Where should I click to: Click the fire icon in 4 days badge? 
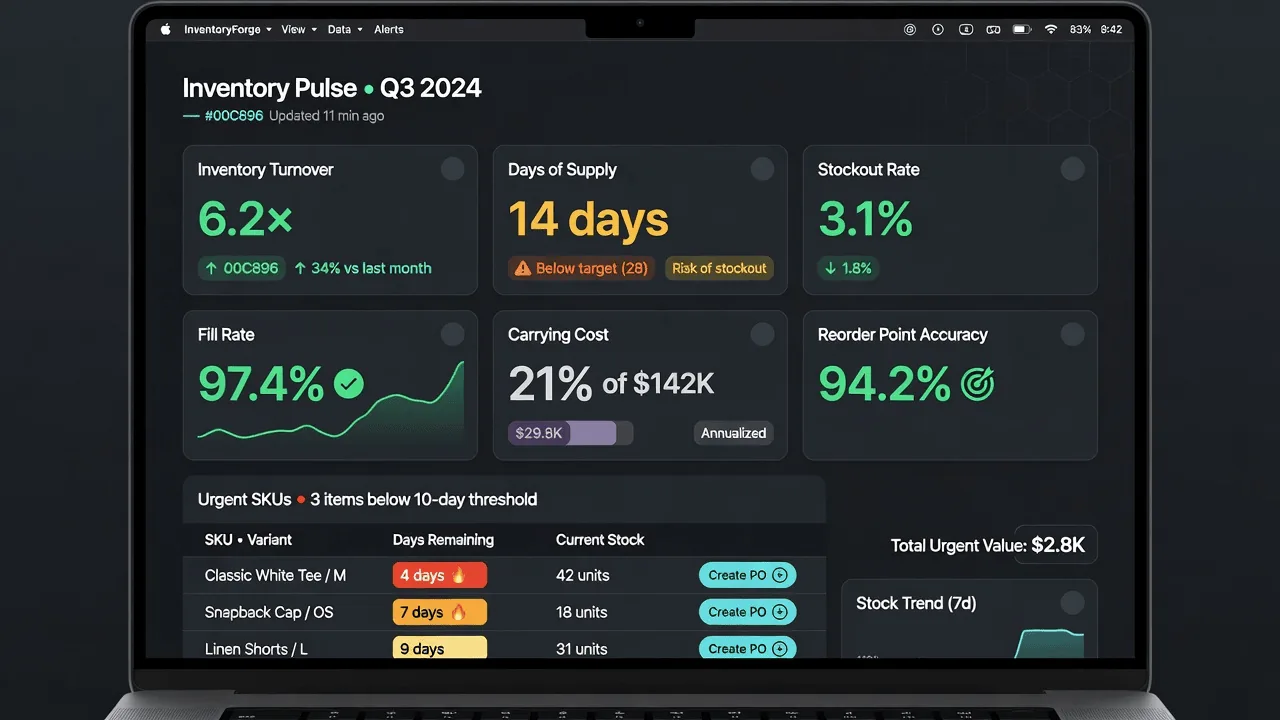[459, 575]
